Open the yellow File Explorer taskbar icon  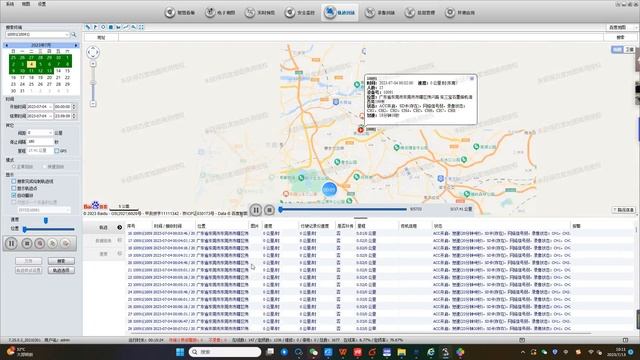click(x=402, y=352)
